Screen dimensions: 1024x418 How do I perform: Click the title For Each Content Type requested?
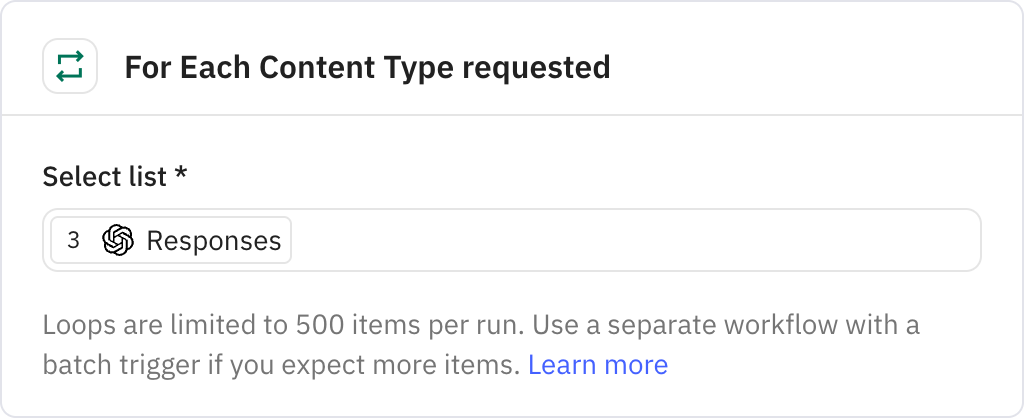(x=368, y=67)
